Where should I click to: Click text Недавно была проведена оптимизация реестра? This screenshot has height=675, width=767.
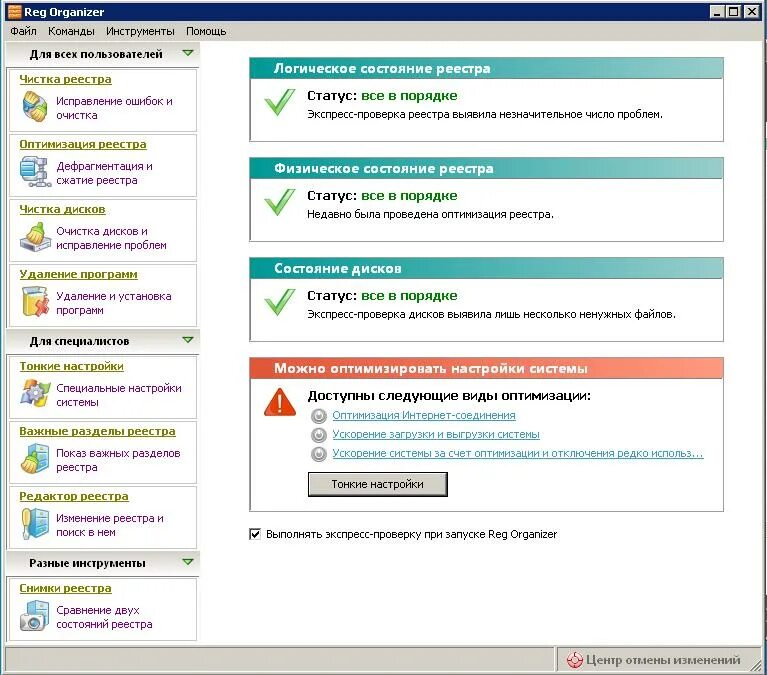430,214
